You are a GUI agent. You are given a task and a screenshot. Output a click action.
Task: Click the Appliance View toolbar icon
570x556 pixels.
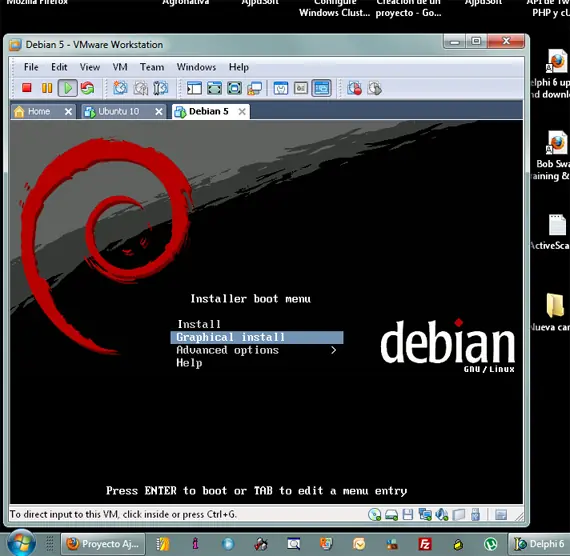click(301, 88)
